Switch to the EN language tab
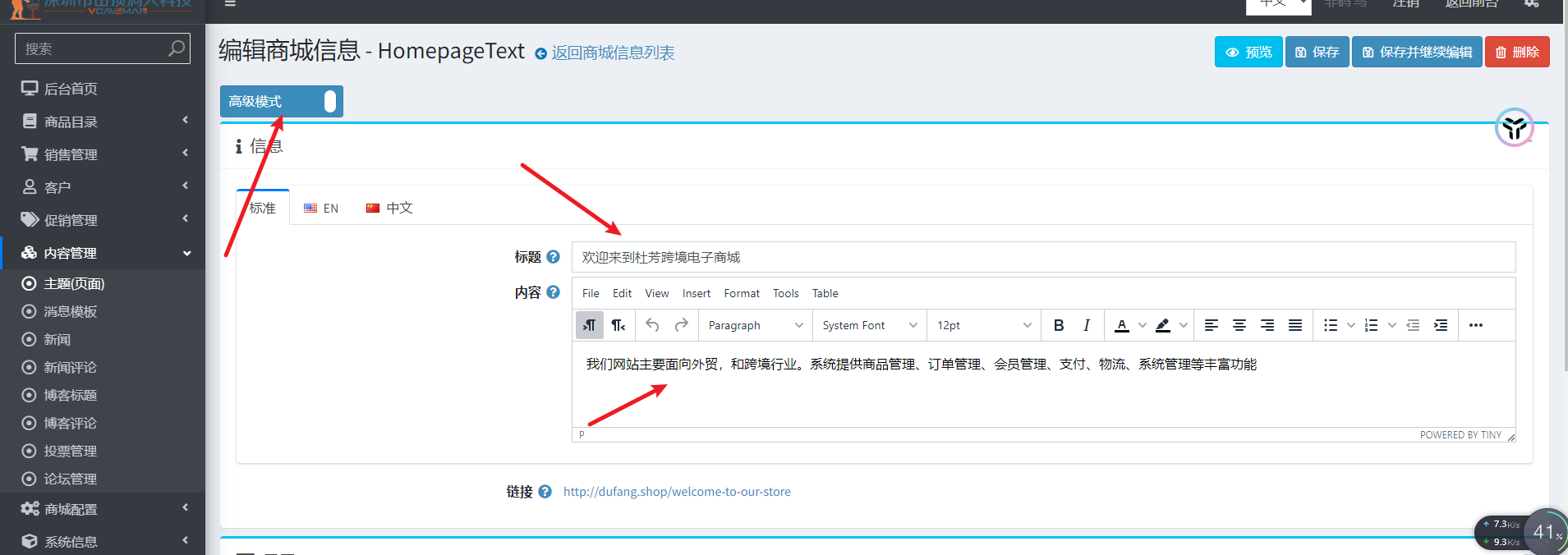This screenshot has width=1568, height=555. pos(321,208)
